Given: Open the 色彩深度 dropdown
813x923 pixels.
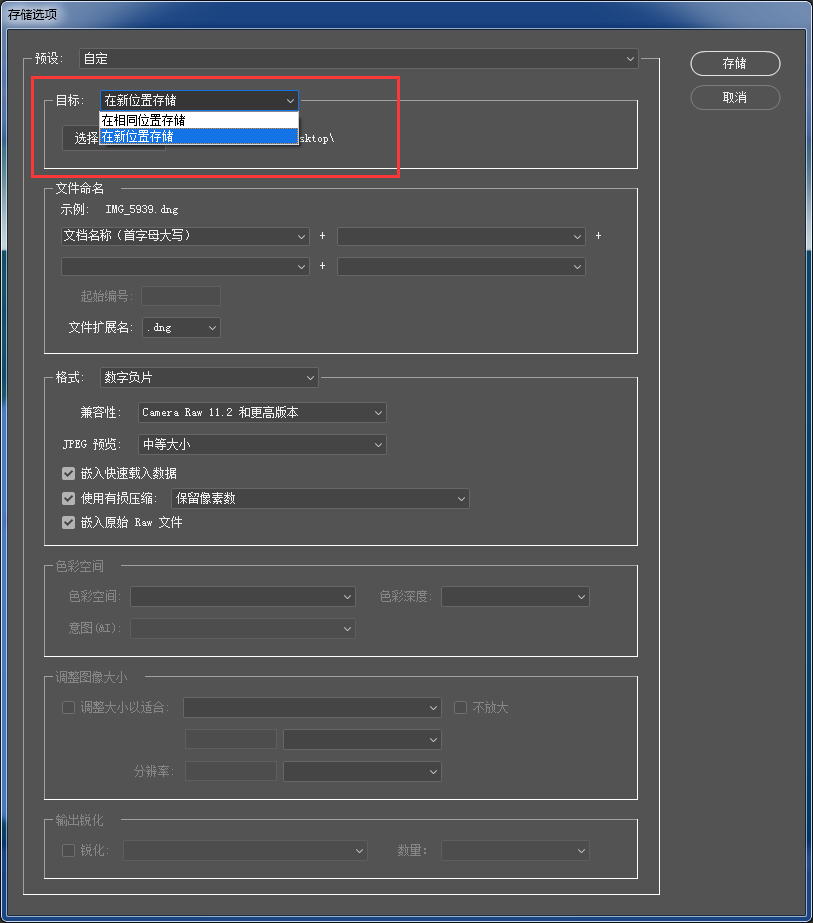Looking at the screenshot, I should pyautogui.click(x=515, y=596).
